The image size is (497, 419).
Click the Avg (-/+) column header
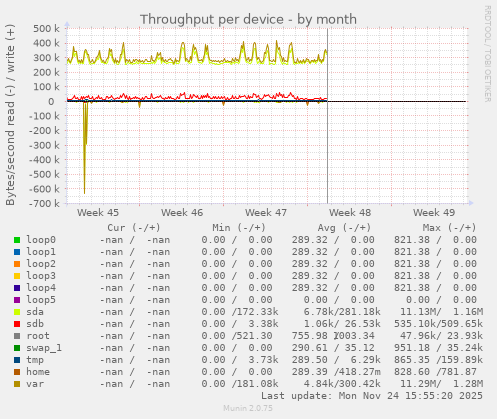[344, 228]
